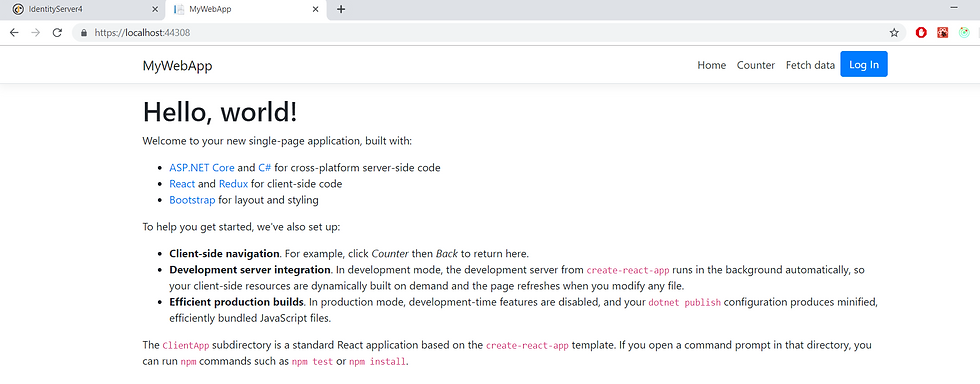Image resolution: width=980 pixels, height=384 pixels.
Task: Minimize the browser window
Action: [954, 8]
